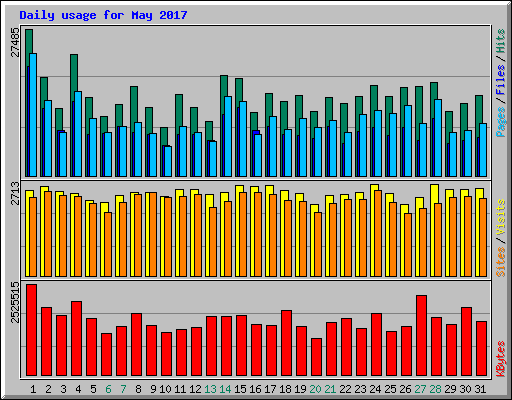
Task: Click the green Hits bar for day 15
Action: 239,89
